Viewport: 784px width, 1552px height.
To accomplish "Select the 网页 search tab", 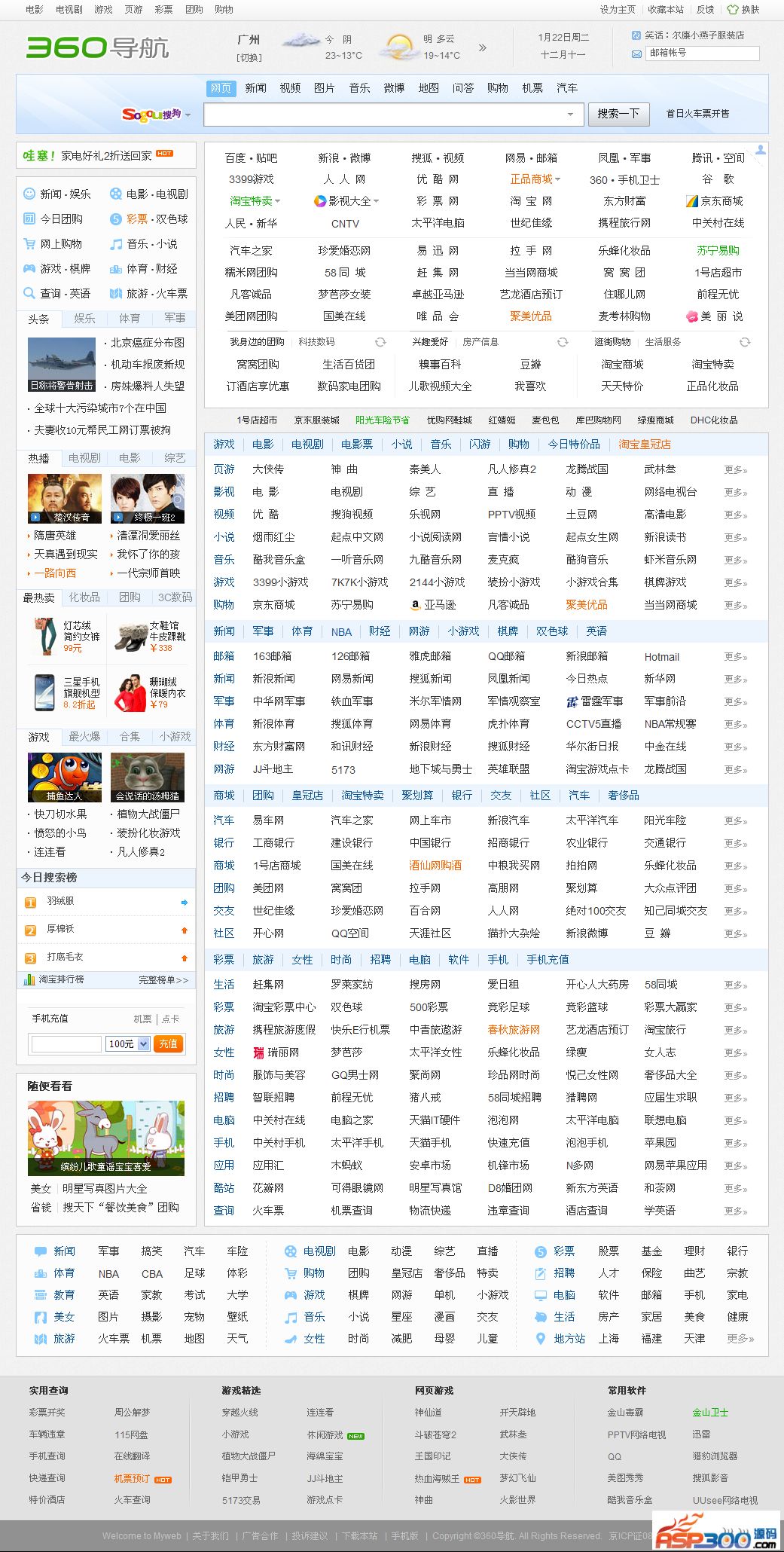I will click(x=221, y=88).
